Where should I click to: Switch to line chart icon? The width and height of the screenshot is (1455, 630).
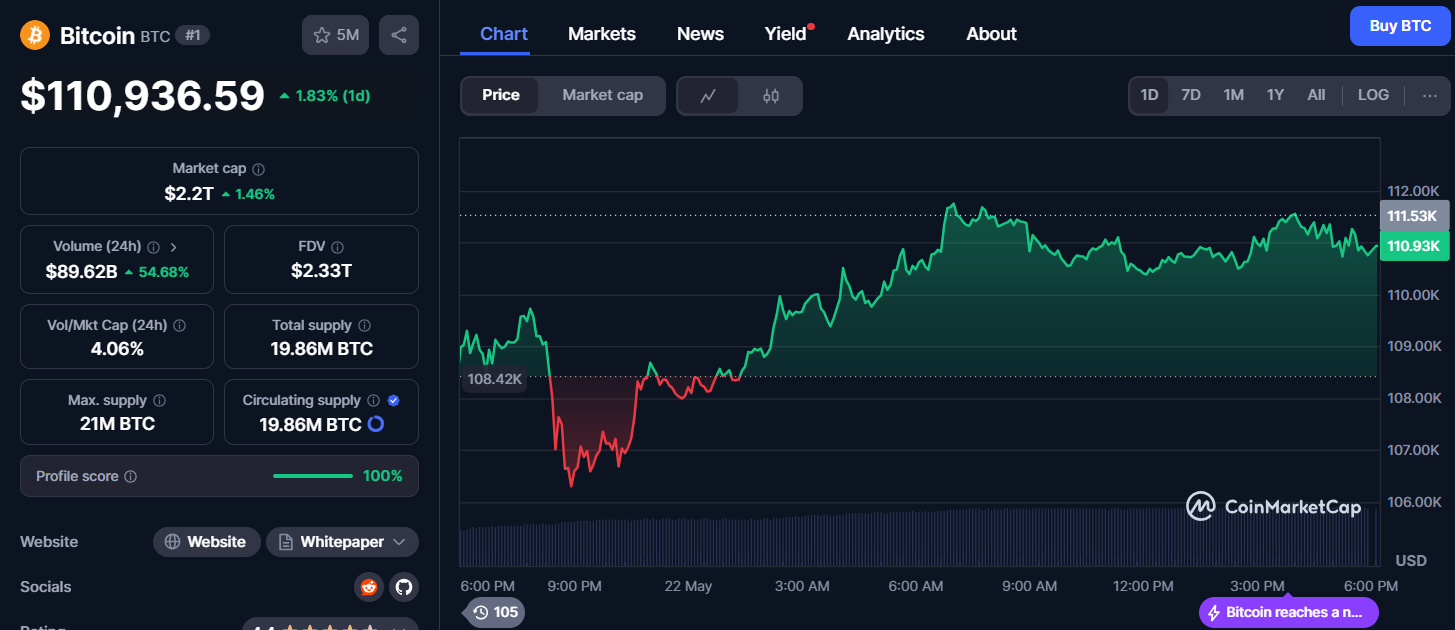tap(708, 96)
